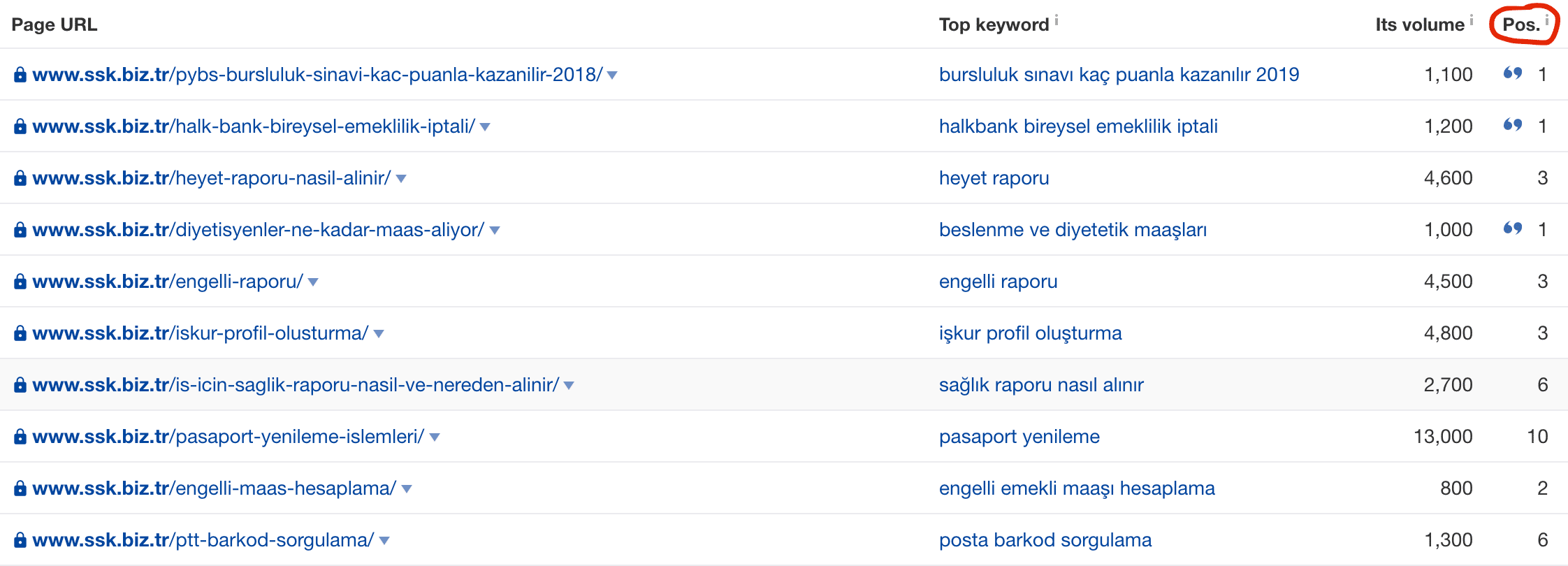Open the pybs-bursluluk-sinavi-kac-puanla-kazanilir-2018 page link
1568x566 pixels.
click(317, 75)
